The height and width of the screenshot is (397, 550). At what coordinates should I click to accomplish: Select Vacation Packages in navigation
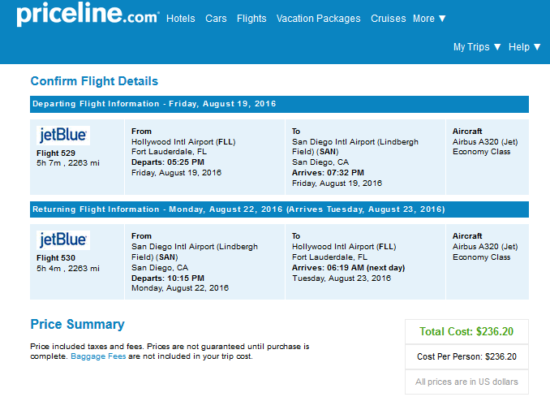click(x=318, y=18)
